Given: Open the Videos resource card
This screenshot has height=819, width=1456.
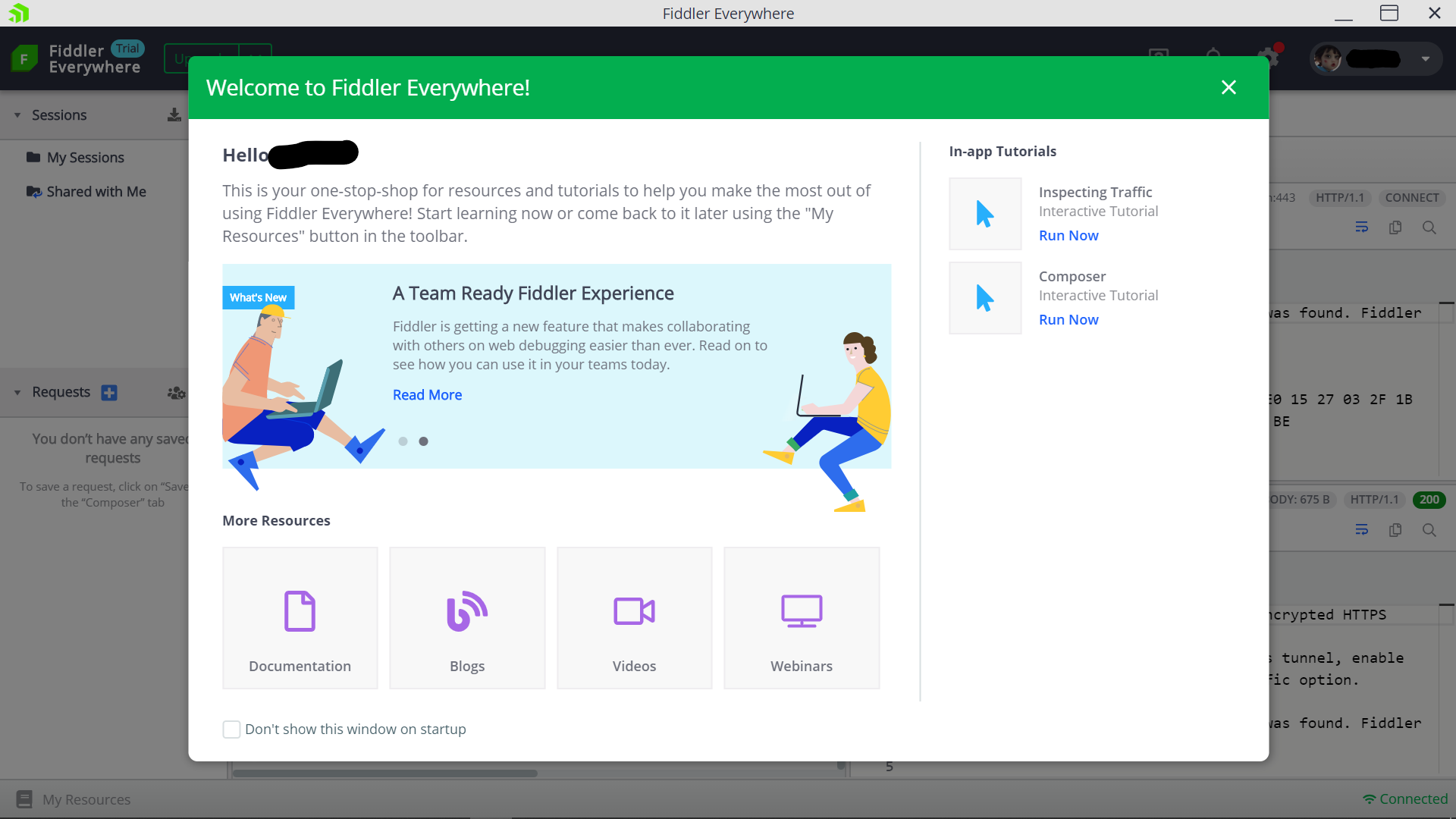Looking at the screenshot, I should (635, 618).
